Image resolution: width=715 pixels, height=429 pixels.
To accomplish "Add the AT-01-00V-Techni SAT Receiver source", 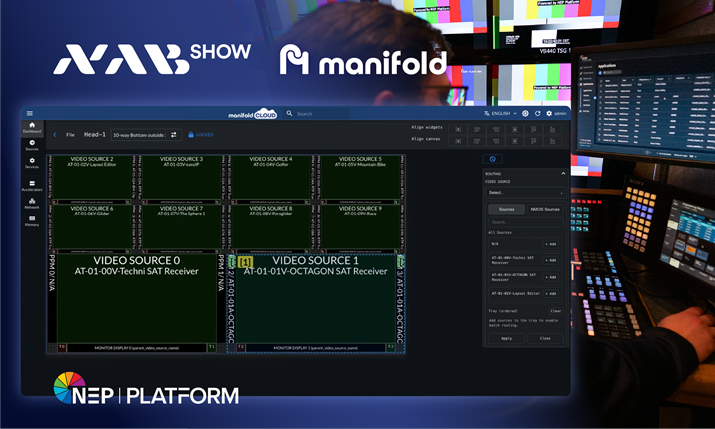I will pos(551,259).
